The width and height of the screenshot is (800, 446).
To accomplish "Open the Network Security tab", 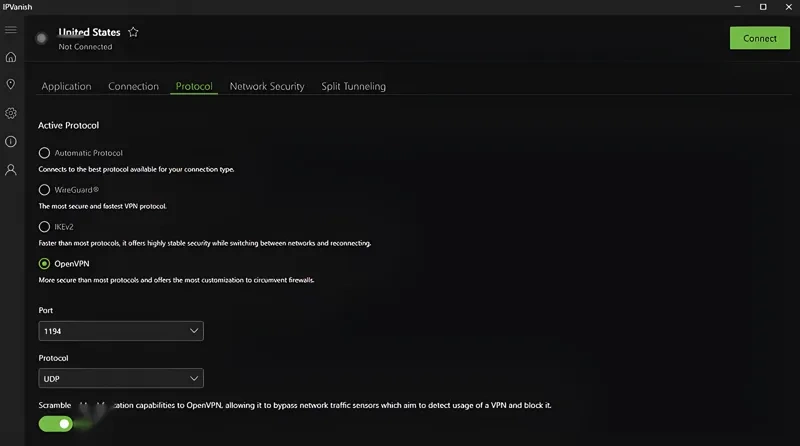I will tap(267, 86).
